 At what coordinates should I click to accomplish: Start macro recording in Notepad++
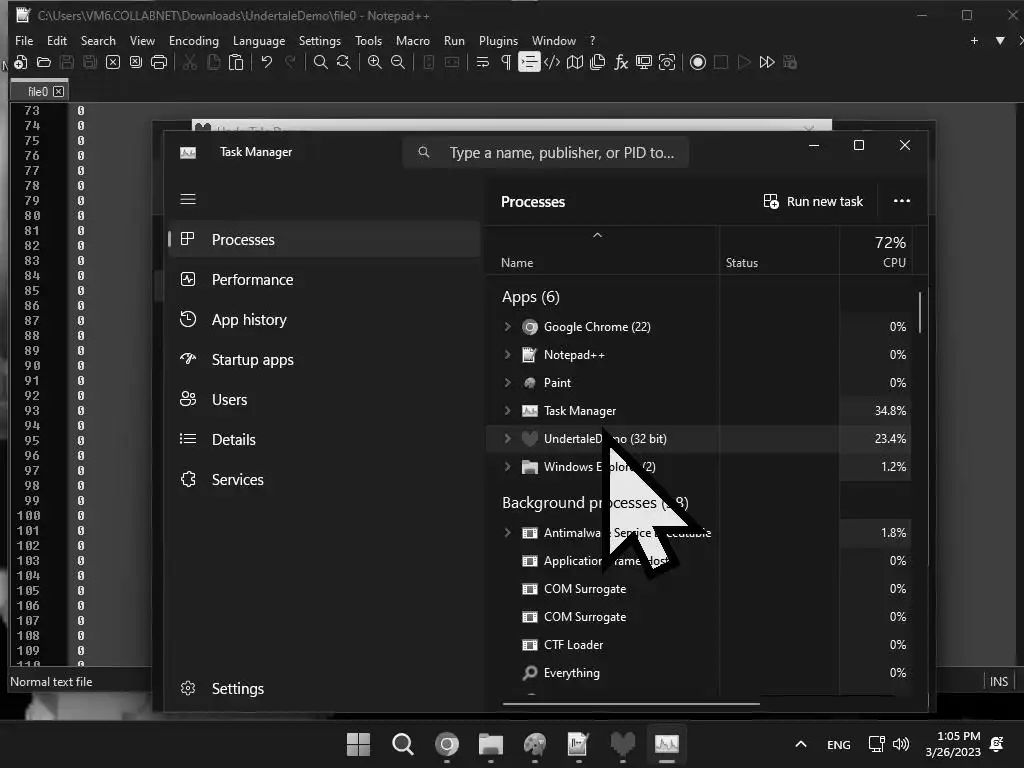coord(698,62)
